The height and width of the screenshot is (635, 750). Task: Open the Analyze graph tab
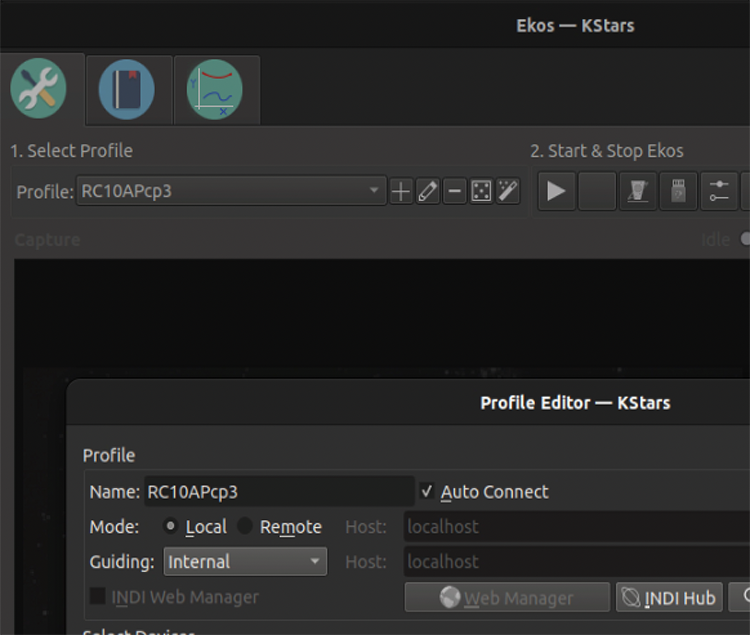pyautogui.click(x=215, y=89)
